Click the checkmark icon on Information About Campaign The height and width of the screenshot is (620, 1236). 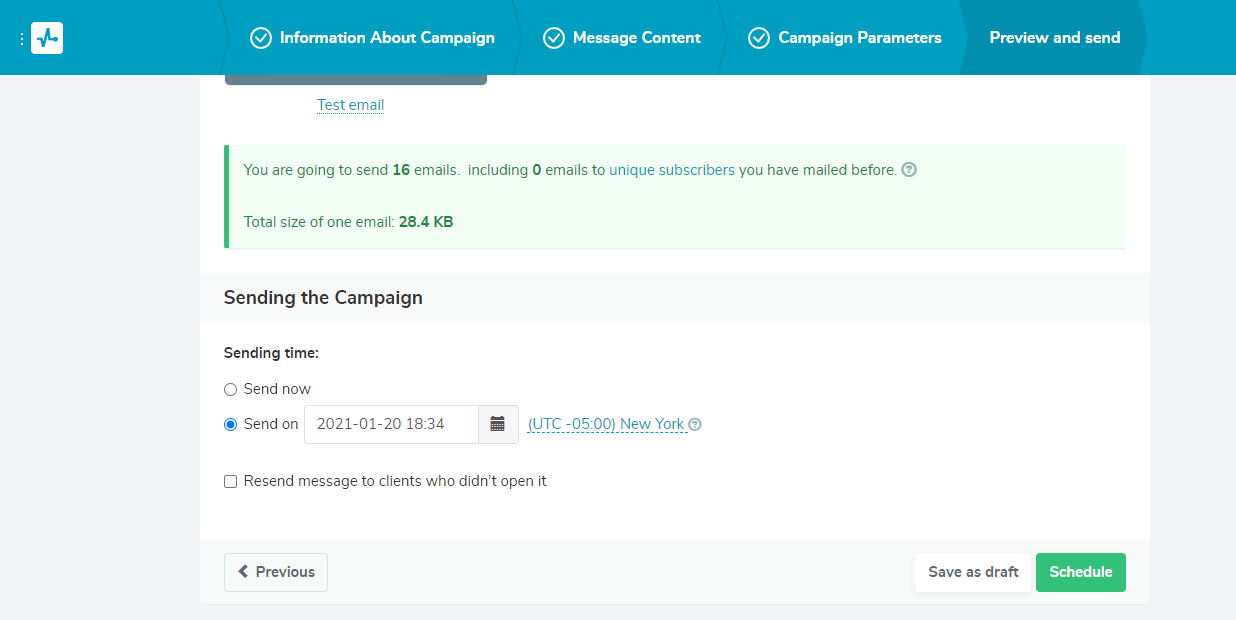(x=260, y=37)
